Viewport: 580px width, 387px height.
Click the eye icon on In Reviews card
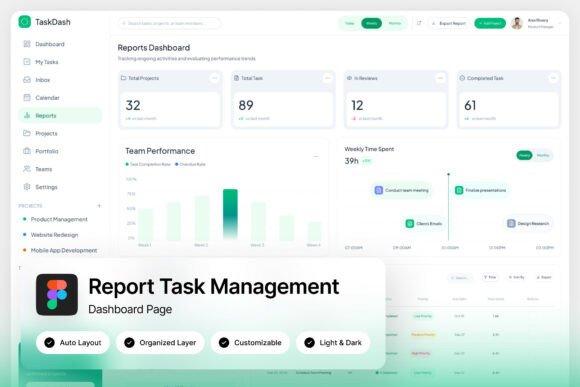click(x=349, y=78)
